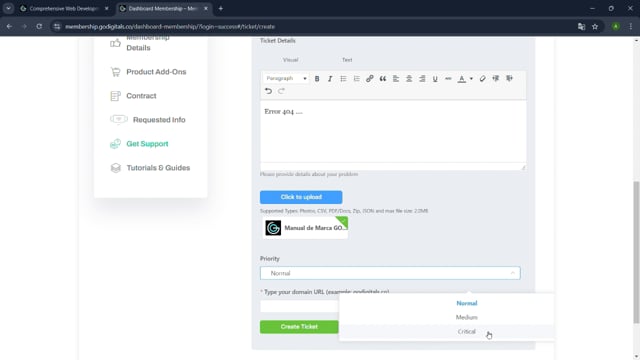640x360 pixels.
Task: Select Medium priority option
Action: (467, 317)
